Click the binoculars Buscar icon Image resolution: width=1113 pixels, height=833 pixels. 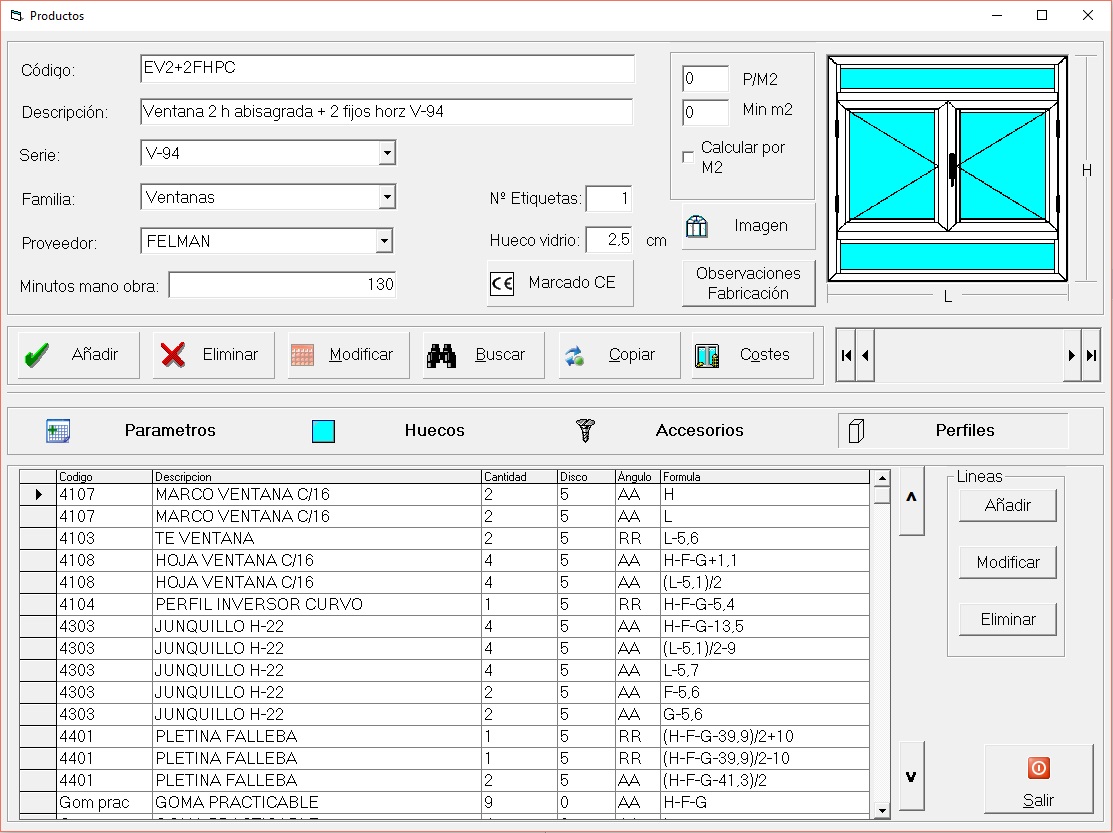tap(441, 355)
